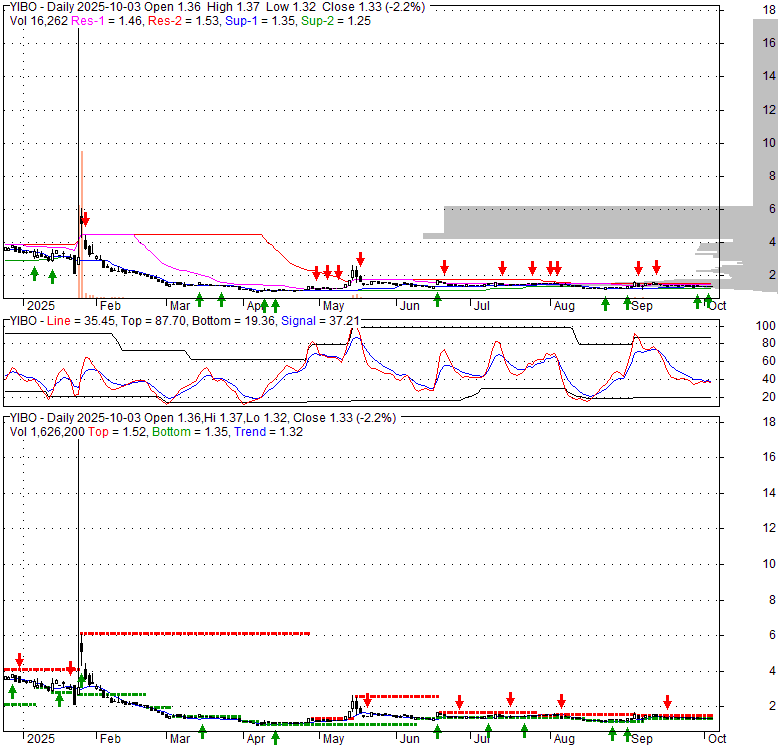Click the green buy arrow in June on top chart
Viewport: 780px width, 745px height.
[x=437, y=300]
